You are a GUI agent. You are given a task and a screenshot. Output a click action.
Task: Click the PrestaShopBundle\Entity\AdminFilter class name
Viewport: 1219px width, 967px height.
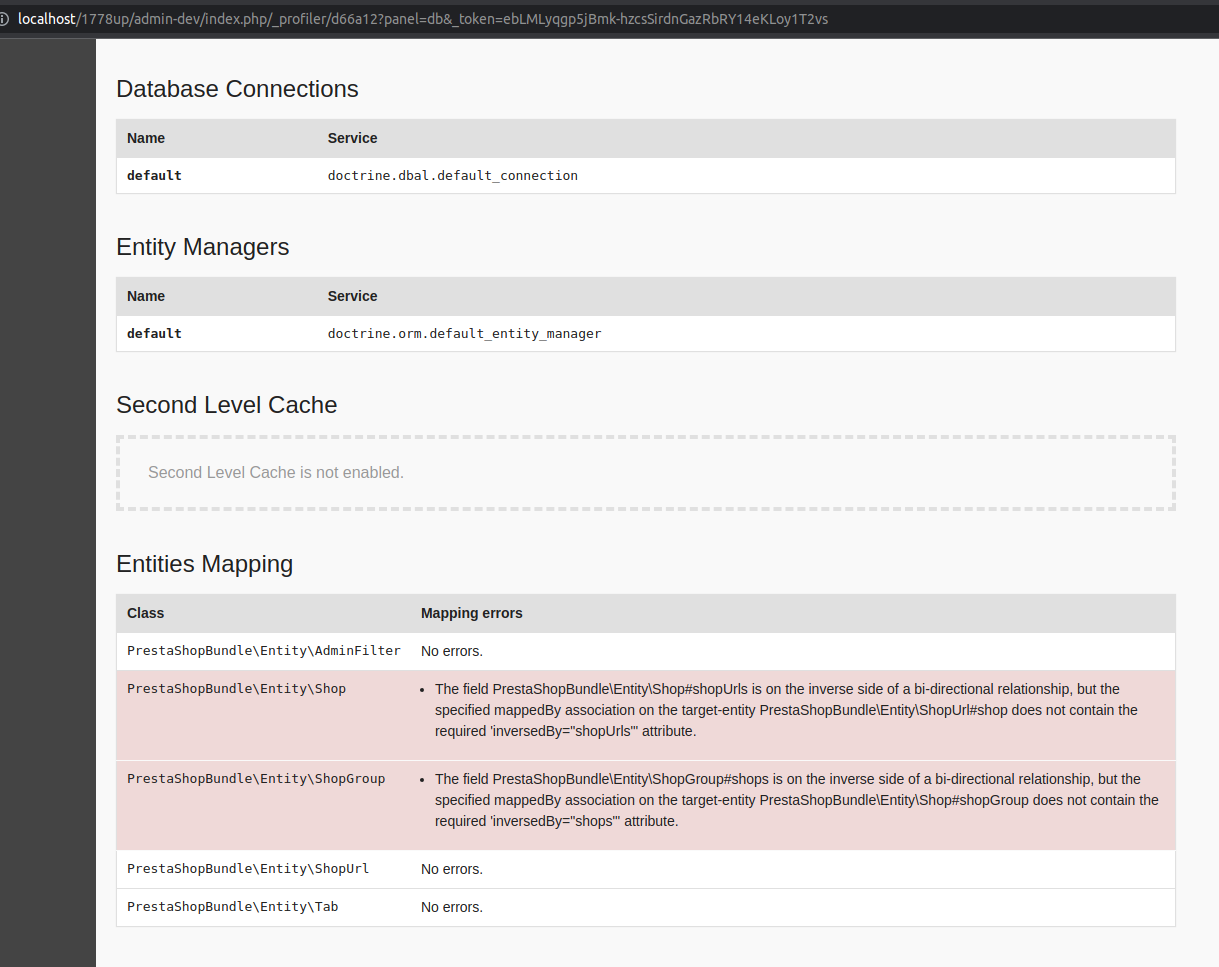coord(263,650)
